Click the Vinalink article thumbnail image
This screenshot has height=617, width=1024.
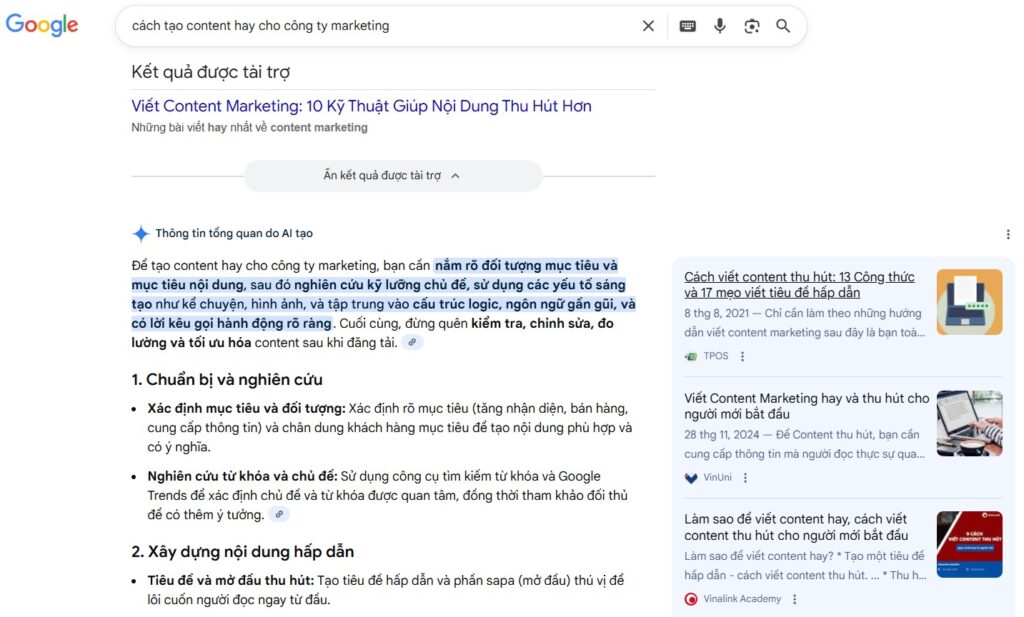tap(969, 543)
